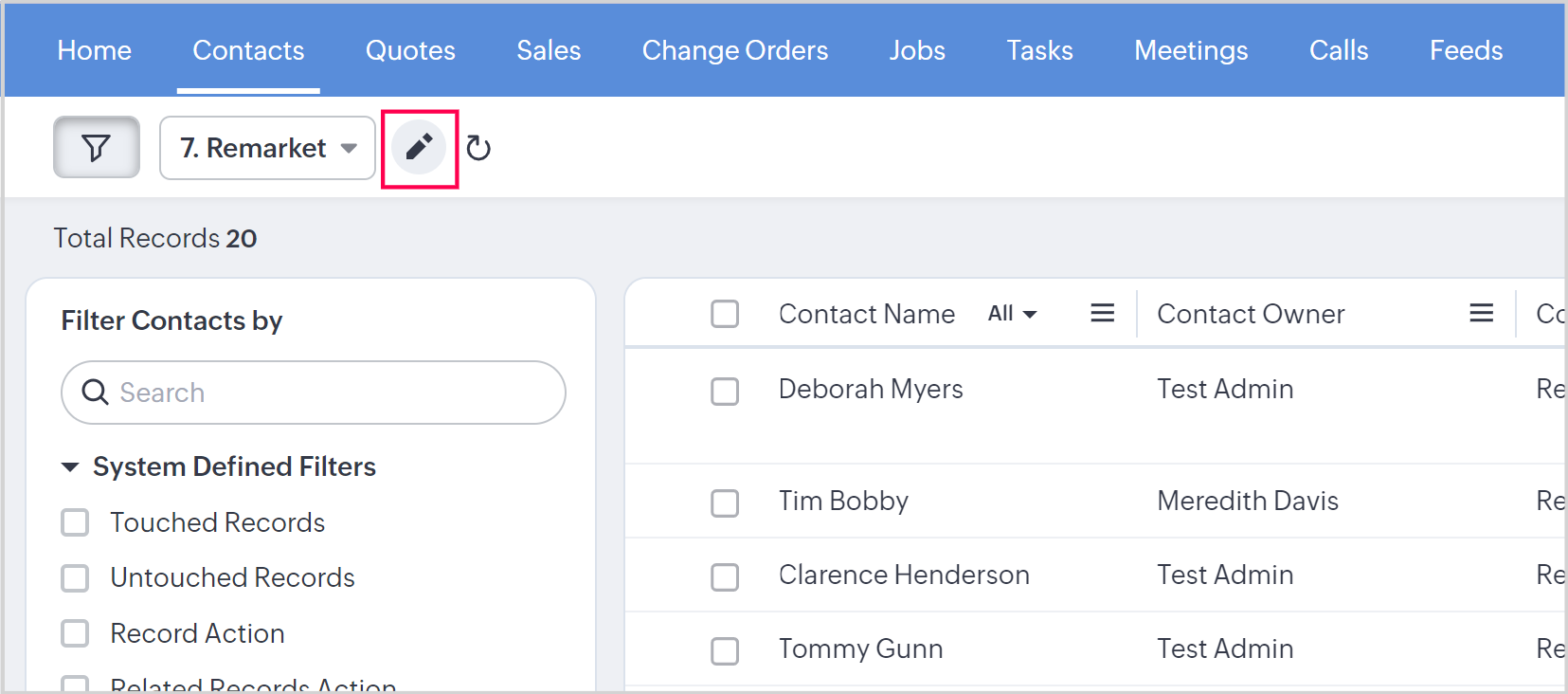Screen dimensions: 1568x694
Task: Collapse the System Defined Filters section
Action: click(70, 466)
